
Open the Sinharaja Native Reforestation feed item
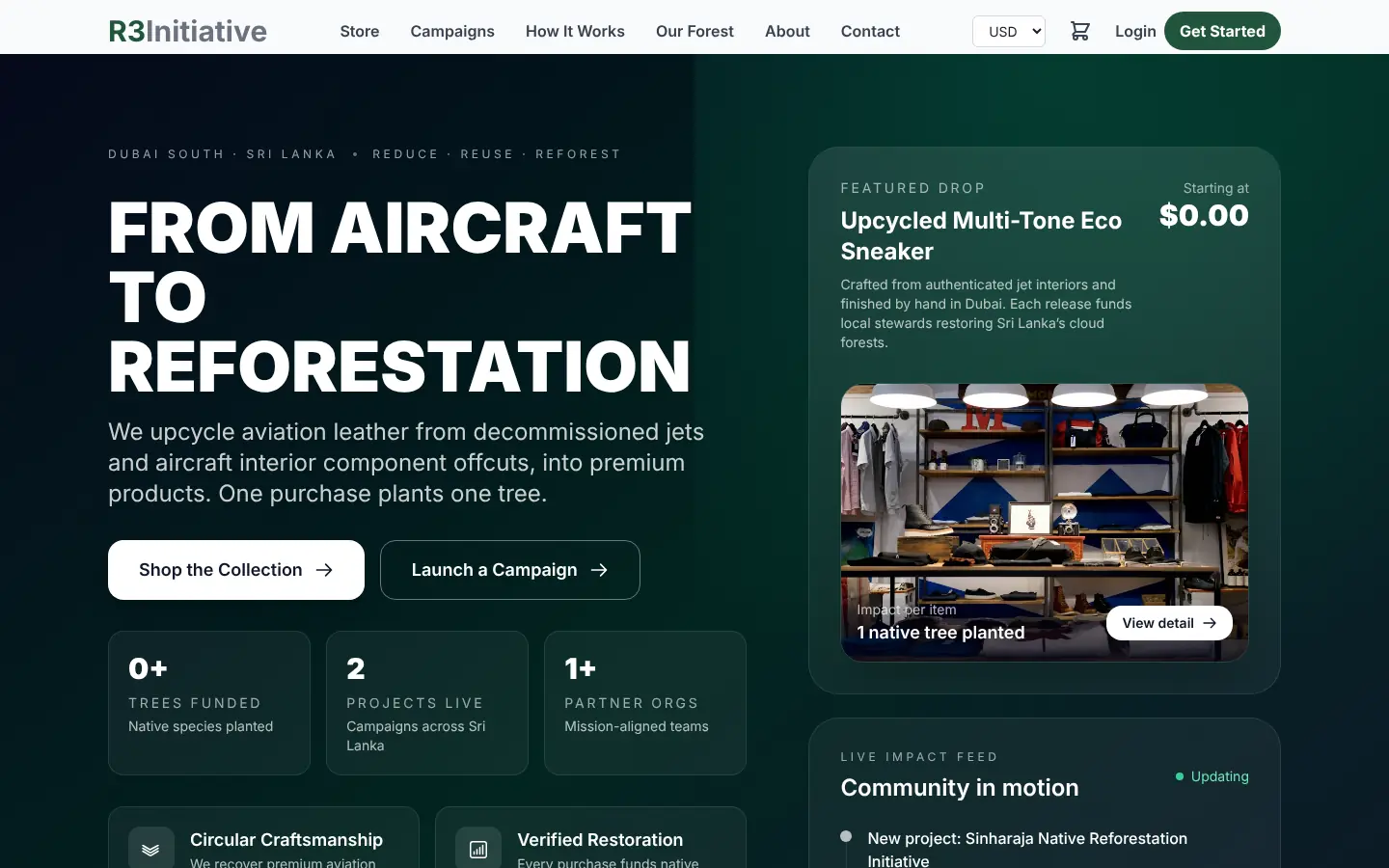click(1027, 849)
